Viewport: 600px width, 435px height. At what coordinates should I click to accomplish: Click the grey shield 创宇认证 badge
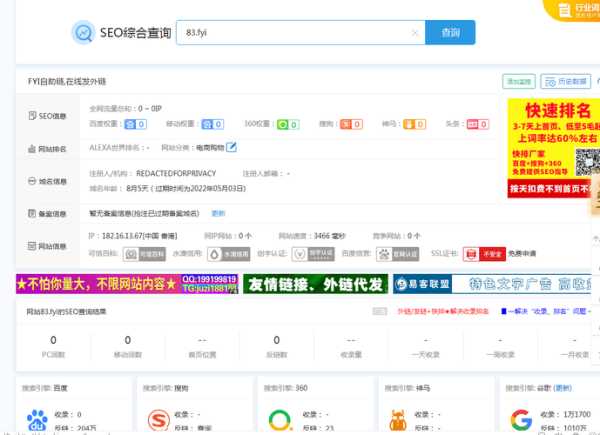point(313,254)
